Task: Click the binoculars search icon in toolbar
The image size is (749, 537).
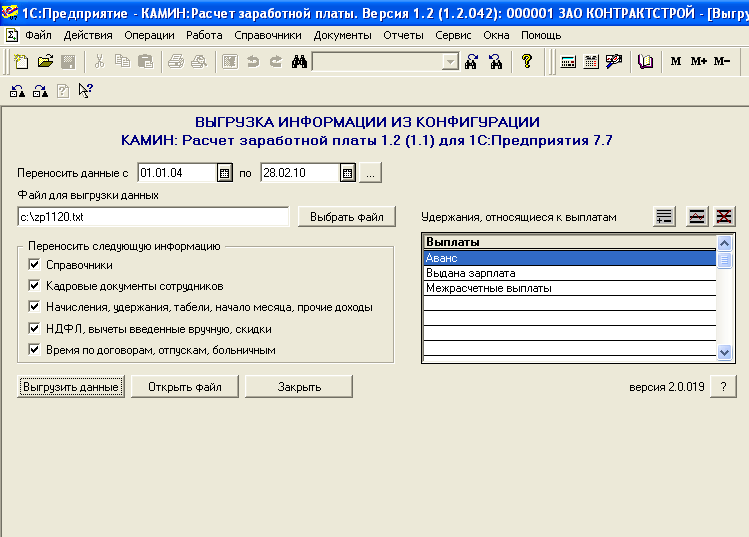Action: coord(298,62)
